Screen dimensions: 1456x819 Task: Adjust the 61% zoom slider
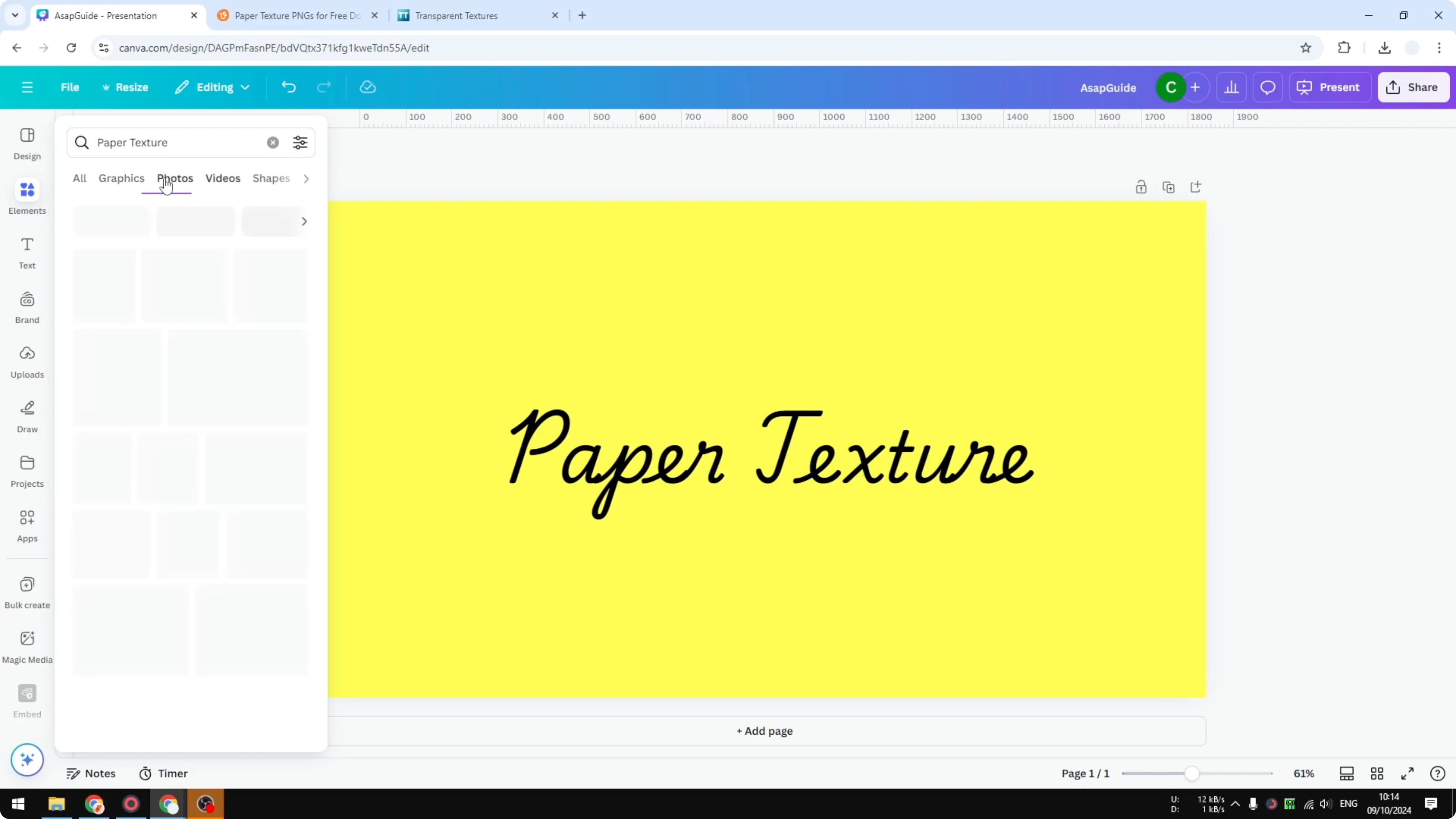click(x=1192, y=773)
